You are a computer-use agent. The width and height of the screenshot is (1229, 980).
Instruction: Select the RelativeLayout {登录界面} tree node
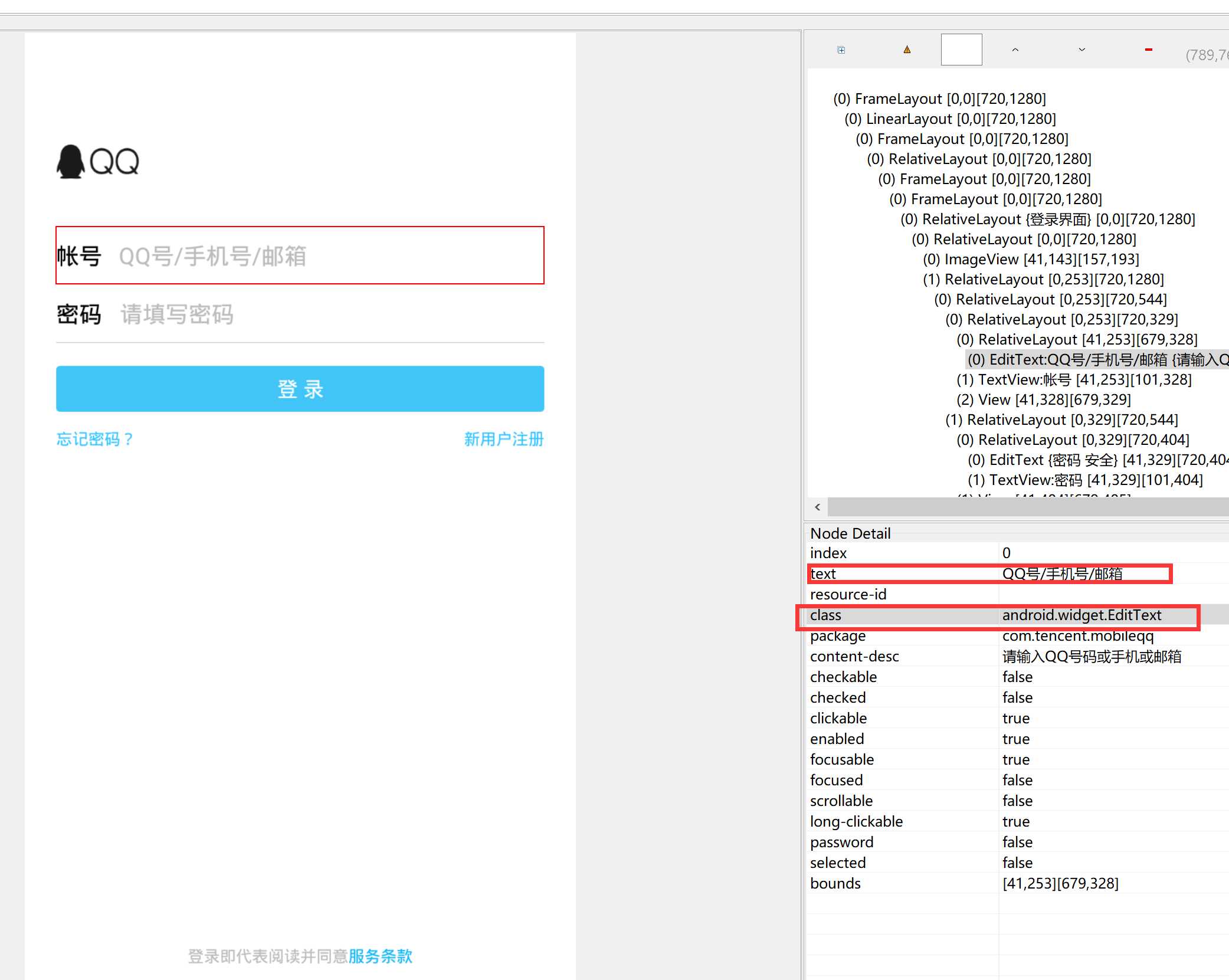[1048, 219]
